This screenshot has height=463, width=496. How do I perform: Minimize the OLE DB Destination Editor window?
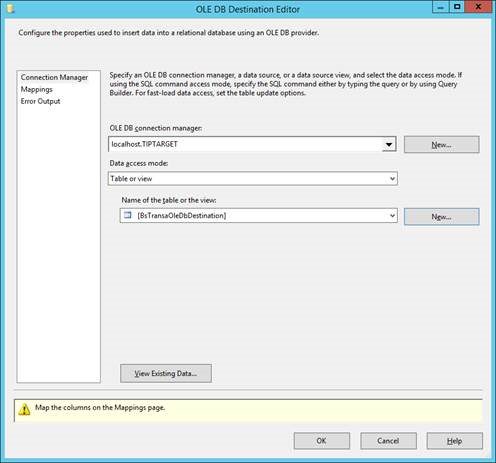pos(441,7)
